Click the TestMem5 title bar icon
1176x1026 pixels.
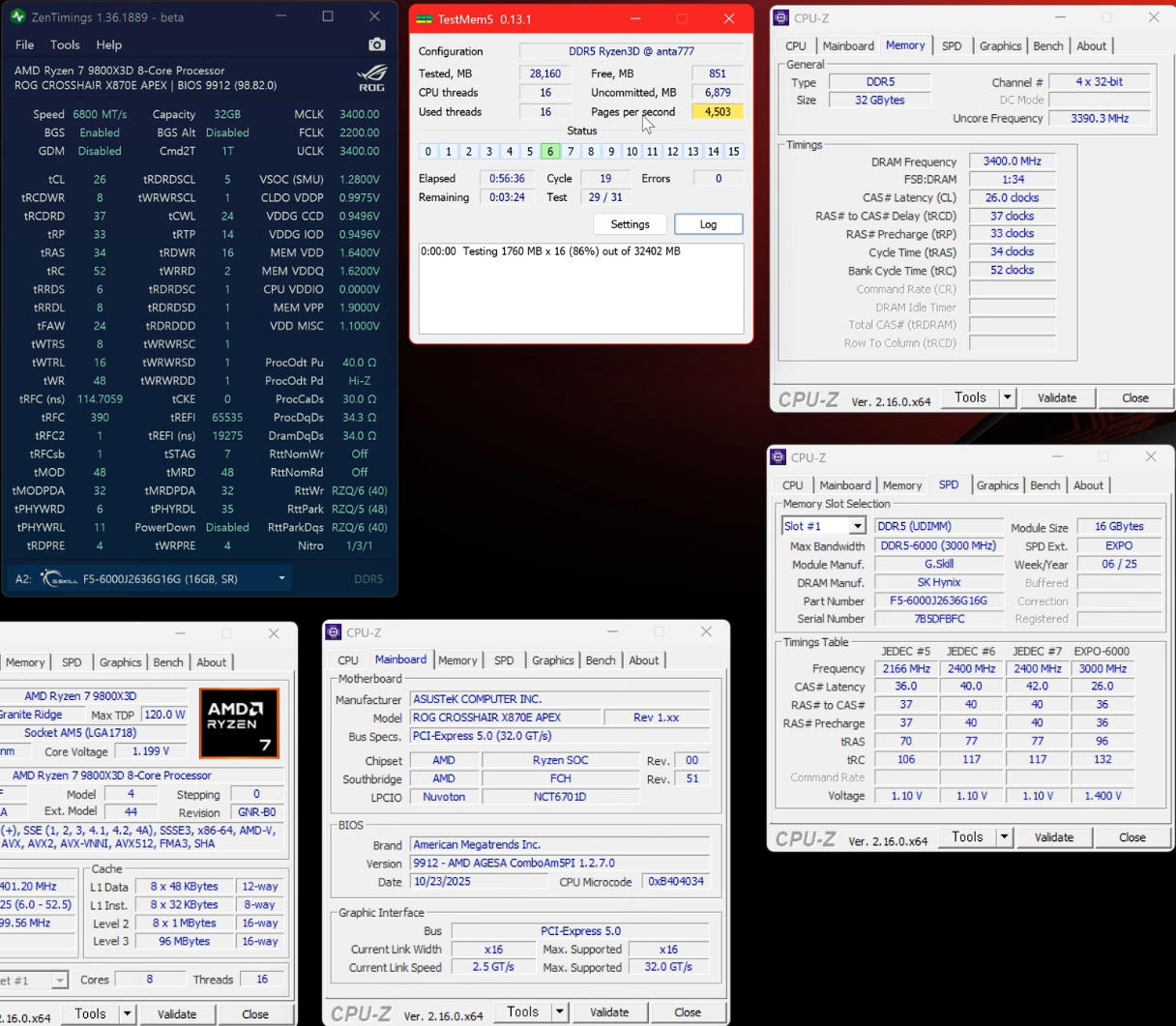(424, 18)
